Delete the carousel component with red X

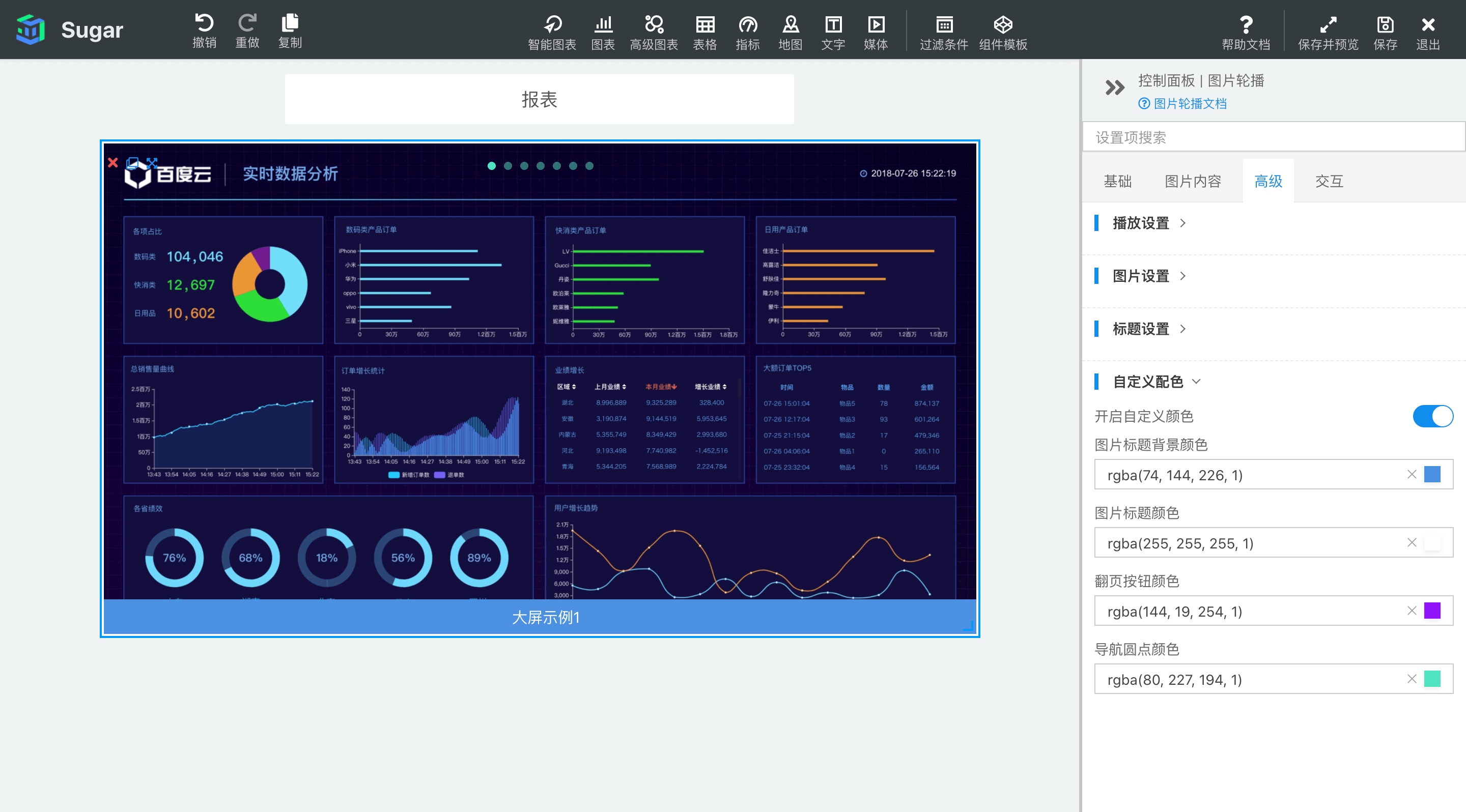click(112, 163)
